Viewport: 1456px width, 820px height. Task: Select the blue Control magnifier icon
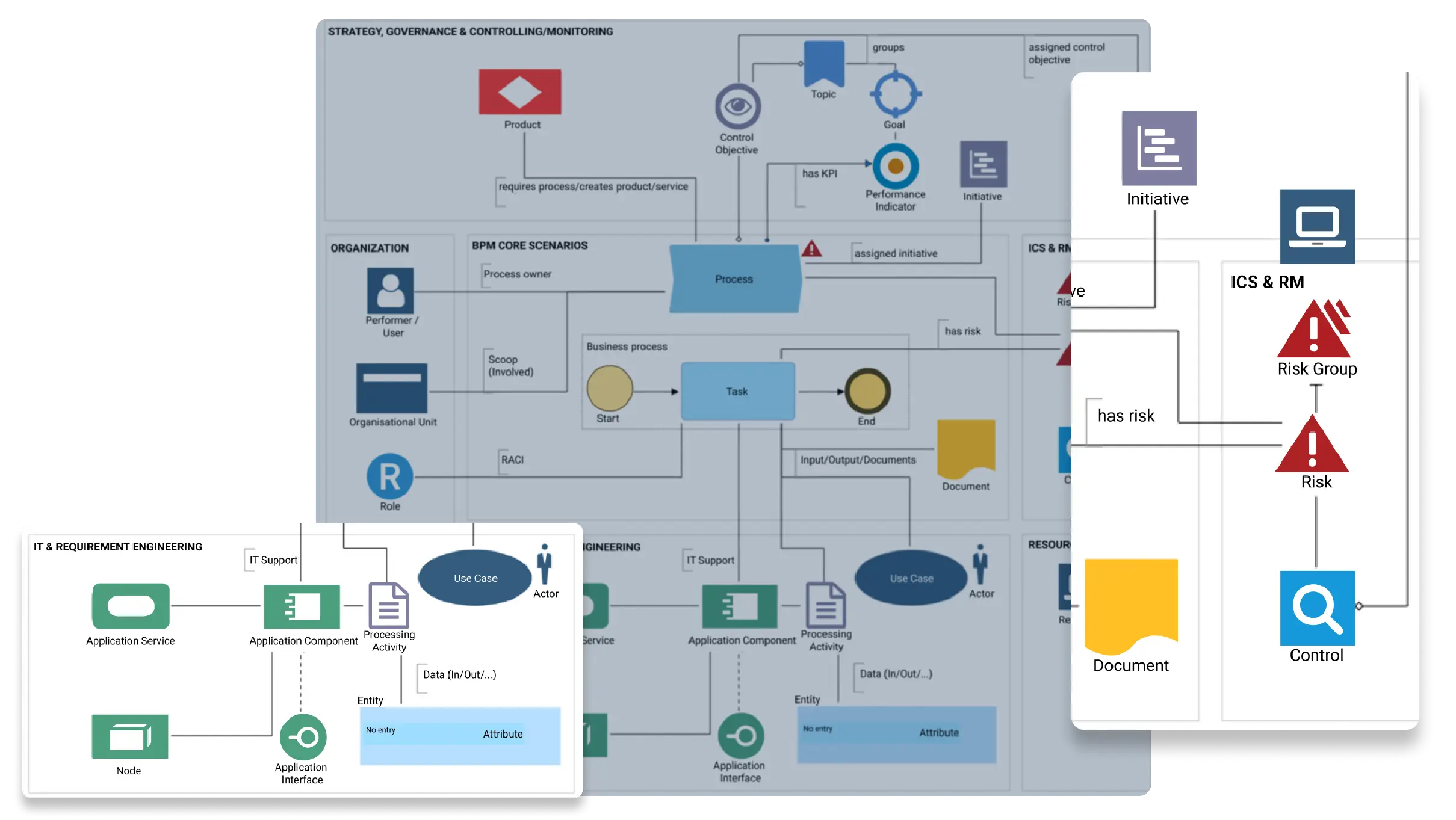pyautogui.click(x=1317, y=608)
